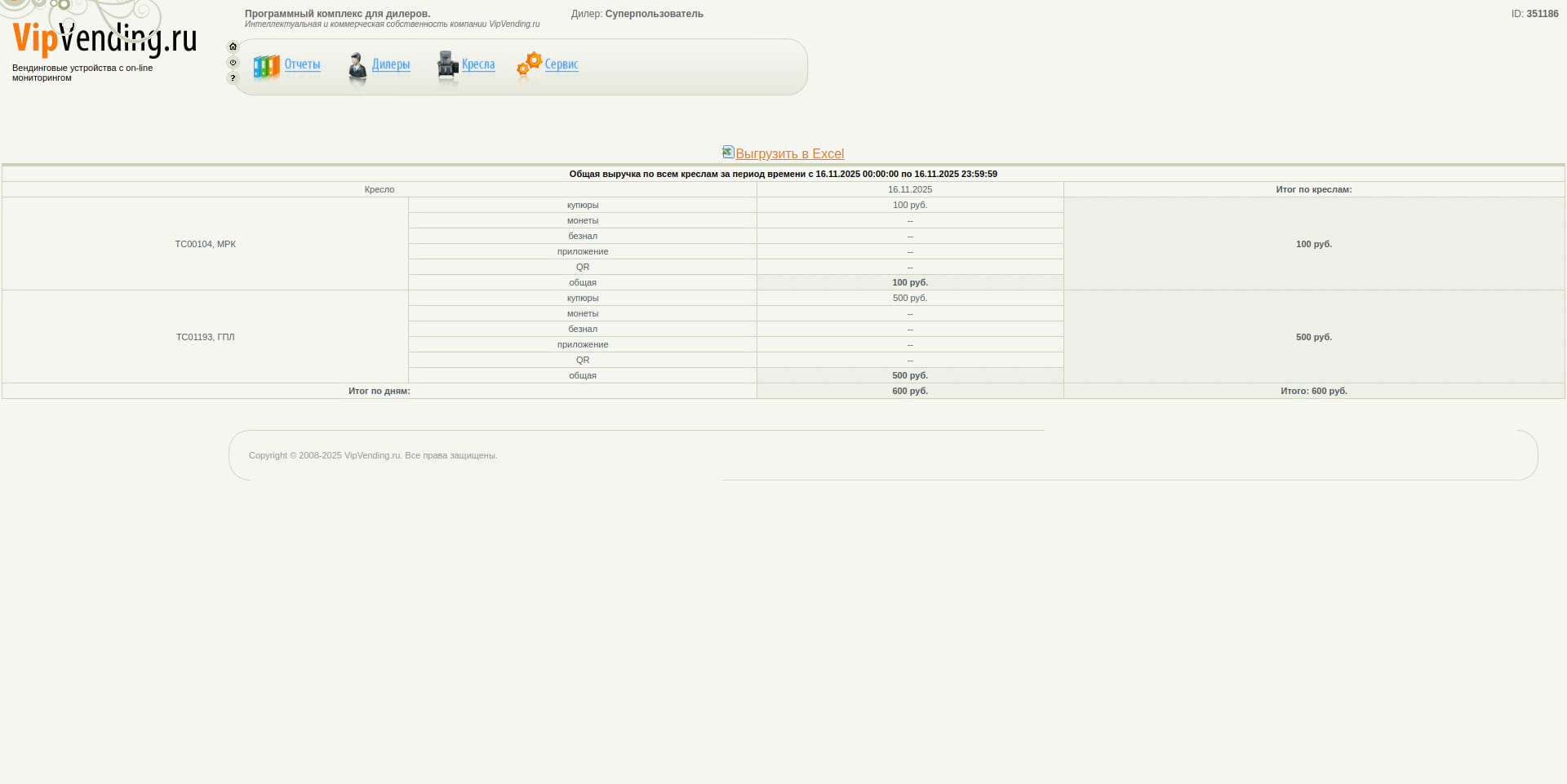Viewport: 1567px width, 784px height.
Task: Select the TC01193, ГПЛ chair cell
Action: point(205,337)
